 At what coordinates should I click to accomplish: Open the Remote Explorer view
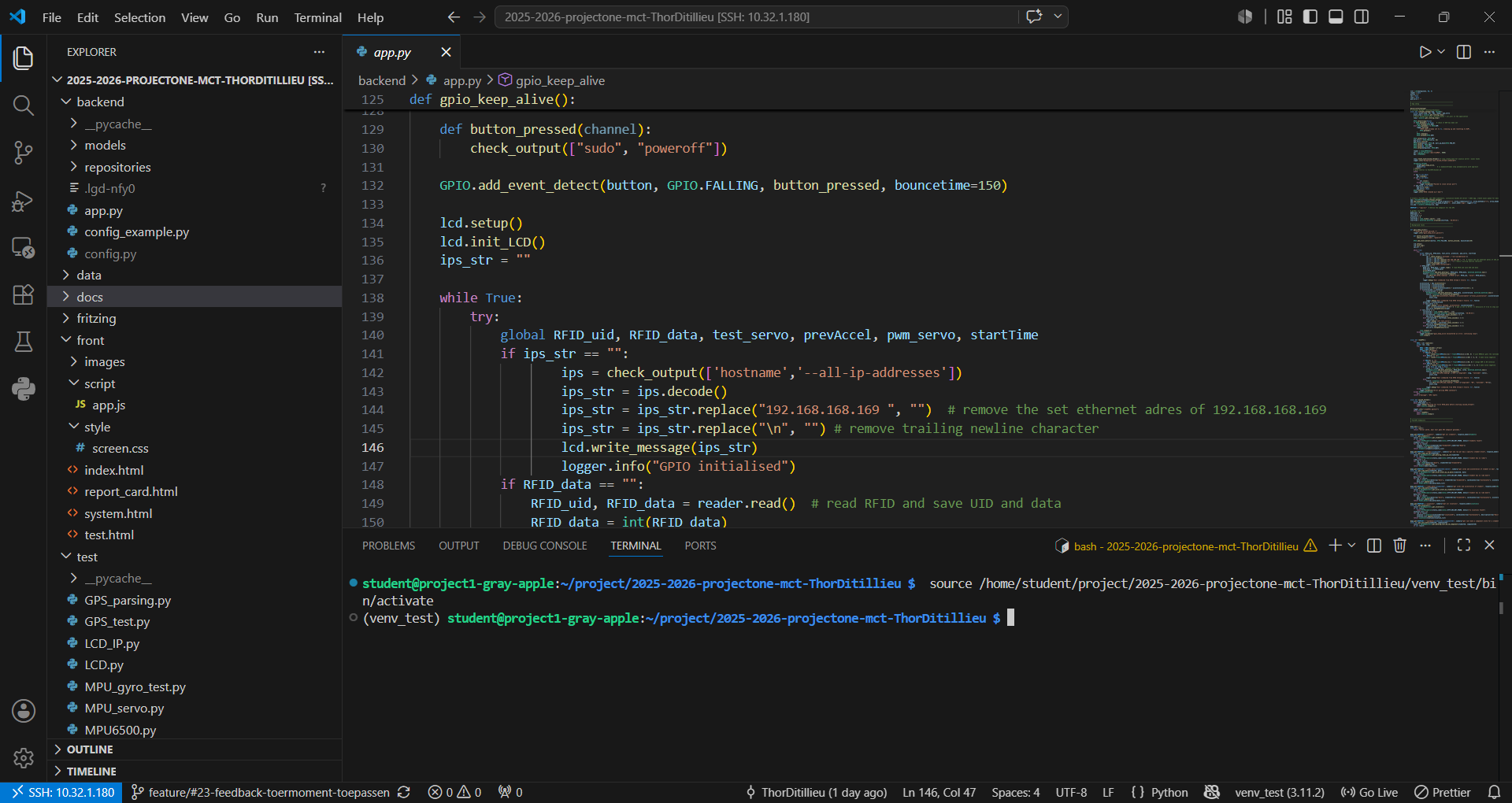click(x=23, y=248)
